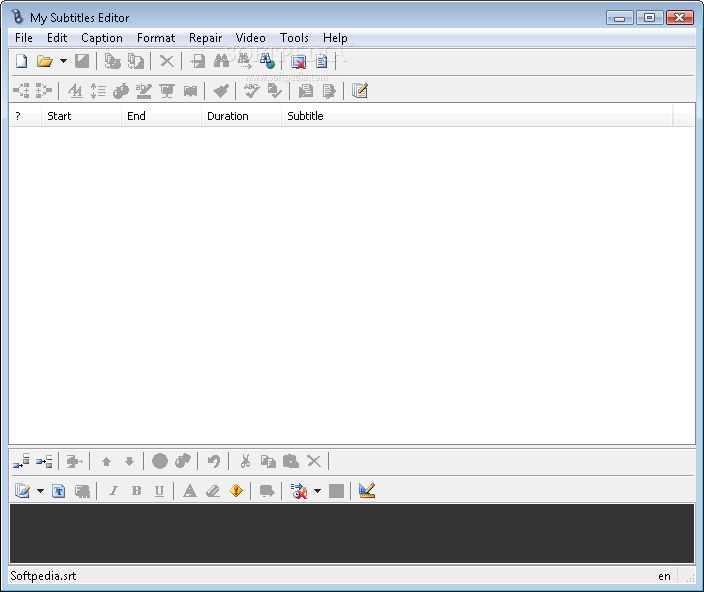Click the End column header
The height and width of the screenshot is (592, 704).
click(x=161, y=116)
